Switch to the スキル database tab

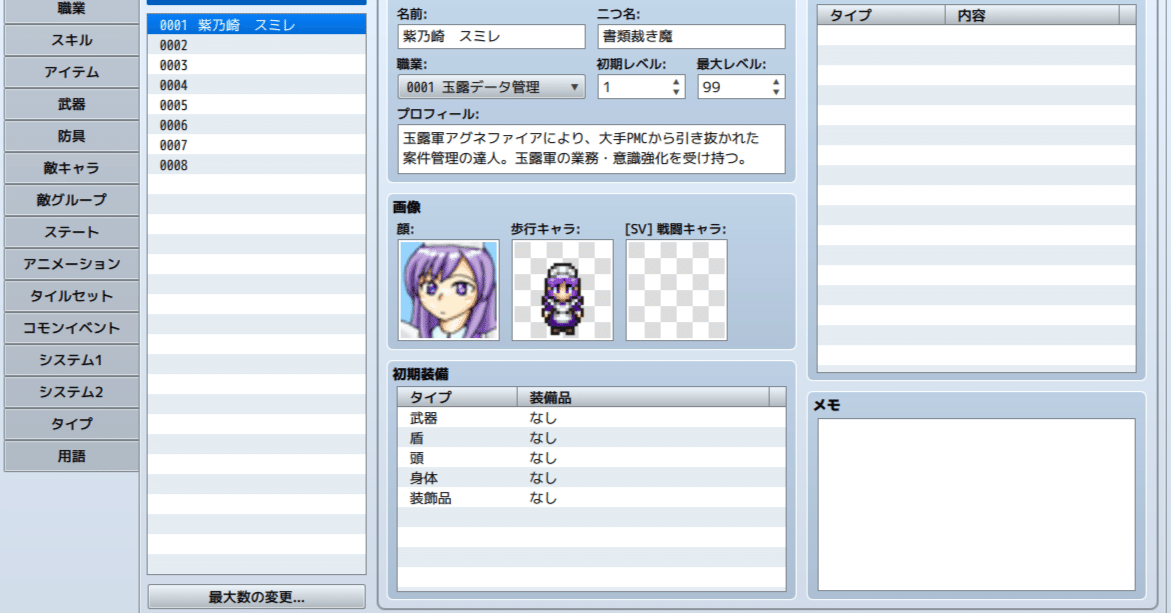coord(69,40)
